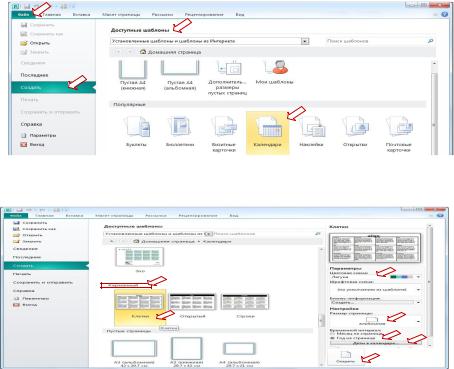Expand the Цветовая схема color dropdown
This screenshot has width=454, height=369.
click(x=418, y=277)
